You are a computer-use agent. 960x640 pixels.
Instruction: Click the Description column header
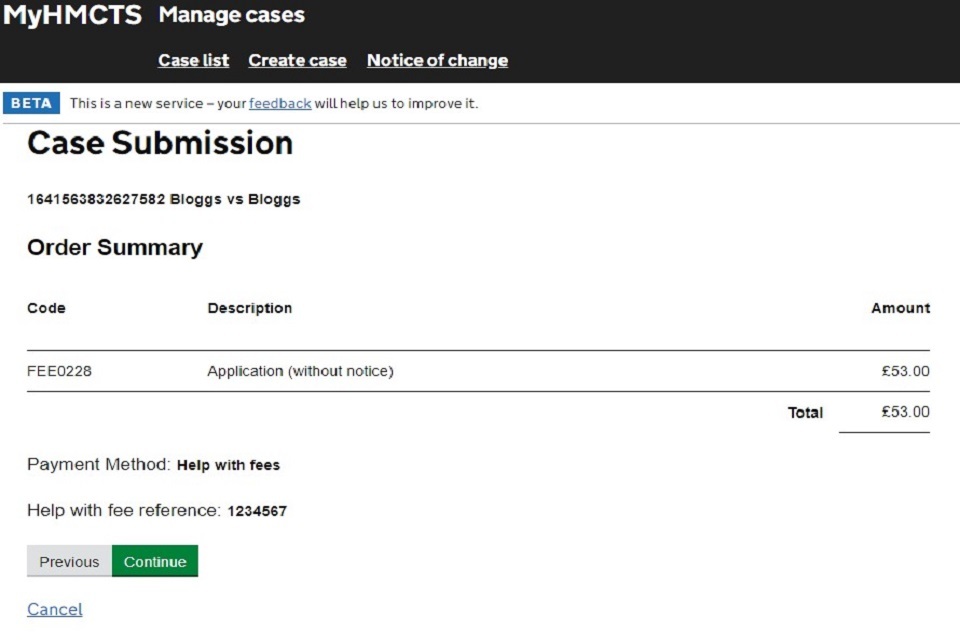pyautogui.click(x=249, y=309)
